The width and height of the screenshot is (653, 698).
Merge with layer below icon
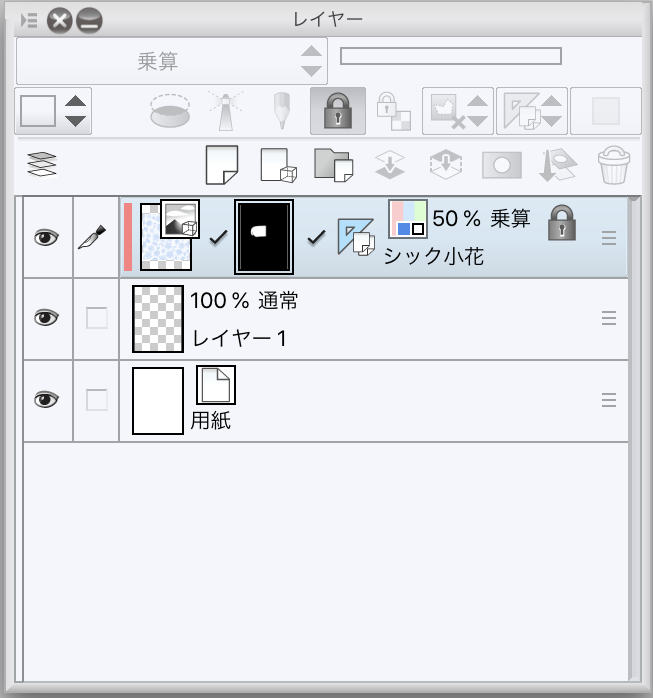pos(446,165)
